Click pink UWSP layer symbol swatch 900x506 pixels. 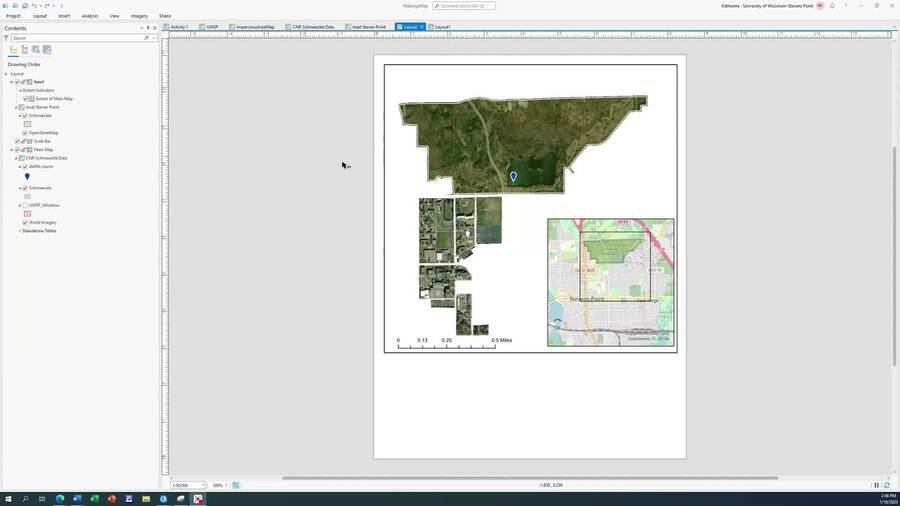click(x=27, y=214)
